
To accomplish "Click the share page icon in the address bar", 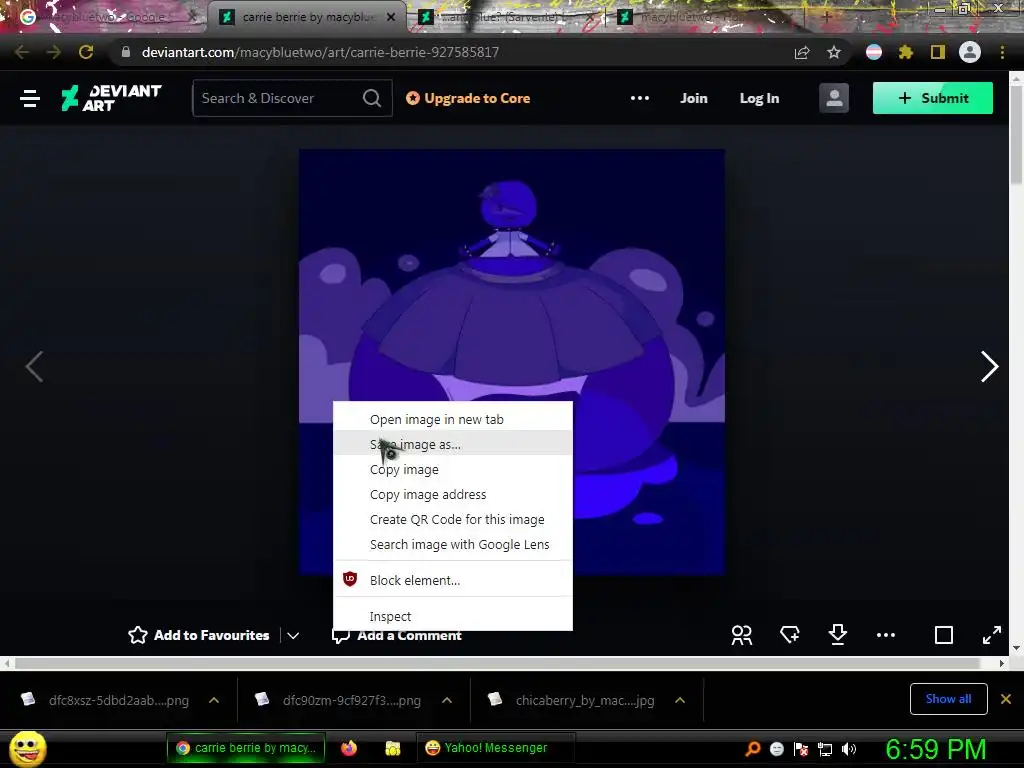I will pyautogui.click(x=802, y=52).
